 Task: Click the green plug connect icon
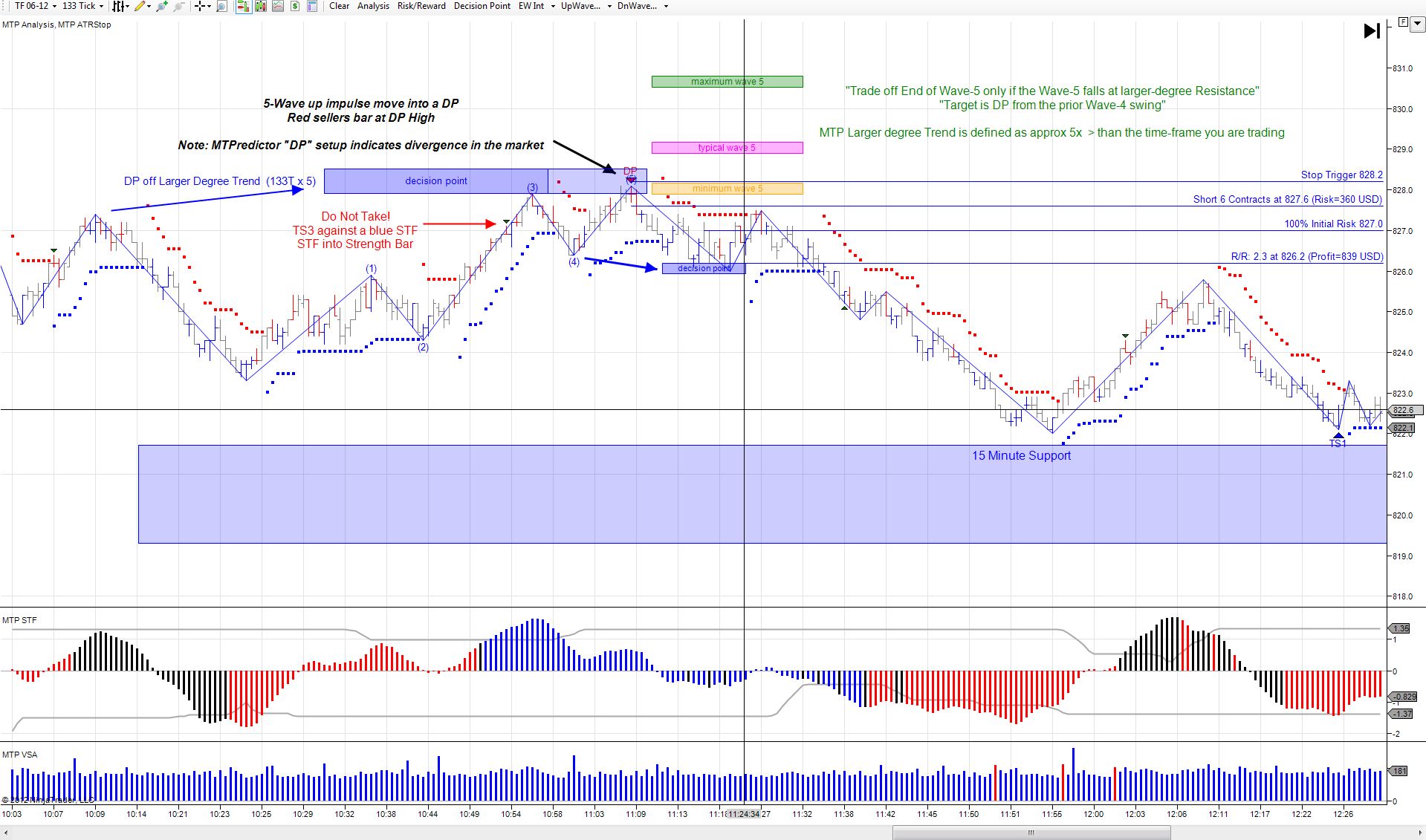click(162, 6)
